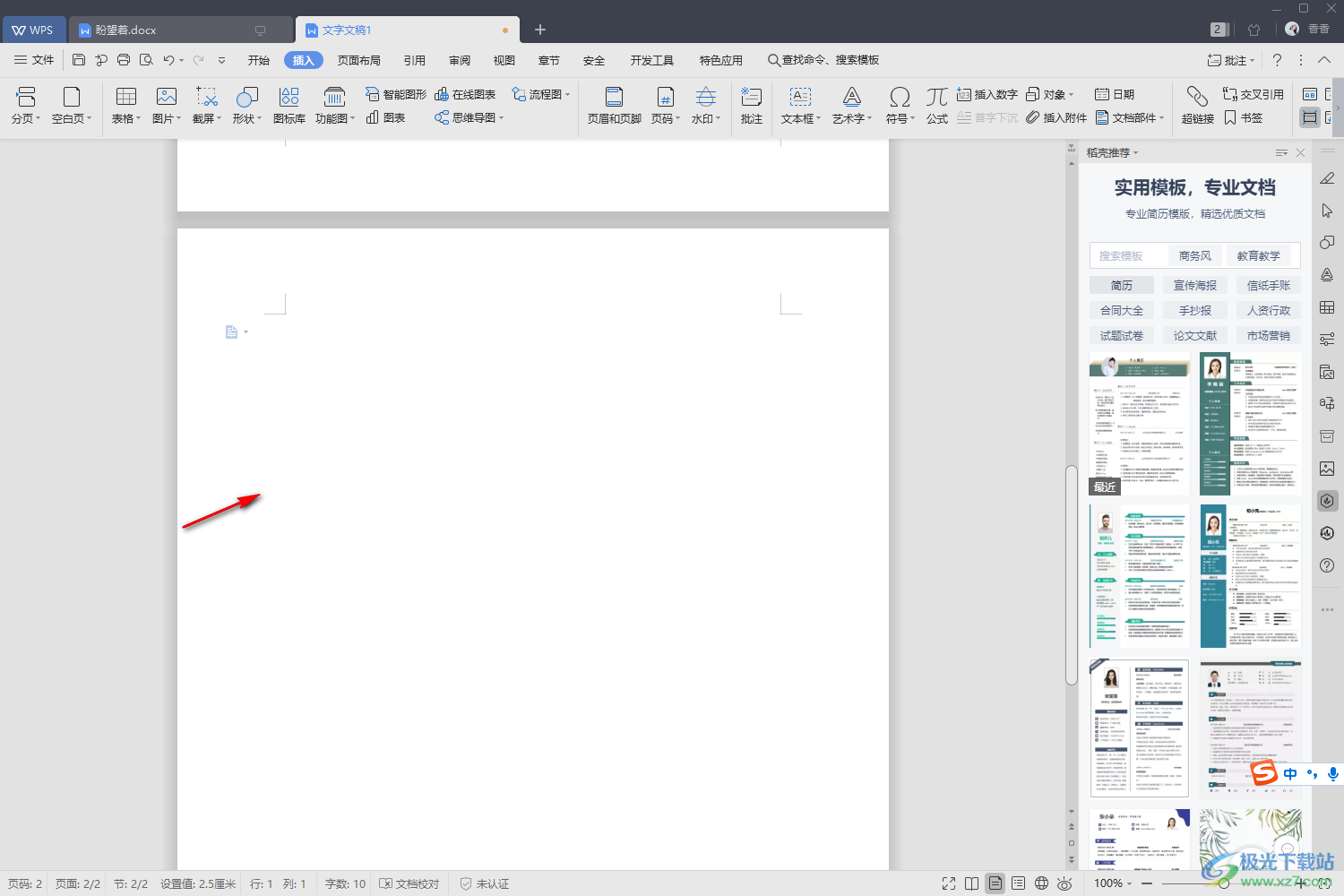Toggle reading layout in status bar
The height and width of the screenshot is (896, 1344).
[972, 883]
